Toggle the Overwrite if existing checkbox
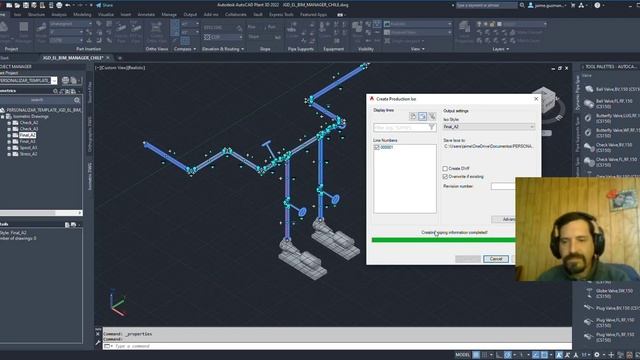Viewport: 640px width, 360px height. pos(445,177)
